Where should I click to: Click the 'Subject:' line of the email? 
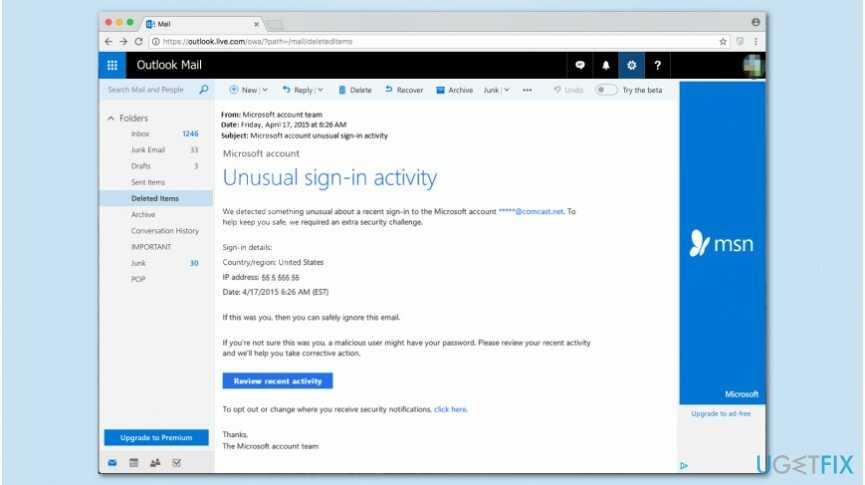(305, 136)
